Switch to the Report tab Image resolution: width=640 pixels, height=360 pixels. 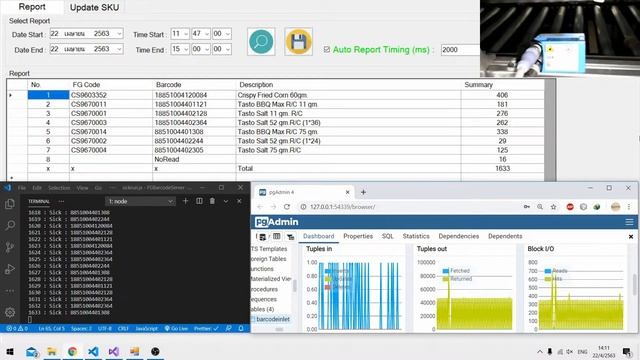pos(32,7)
